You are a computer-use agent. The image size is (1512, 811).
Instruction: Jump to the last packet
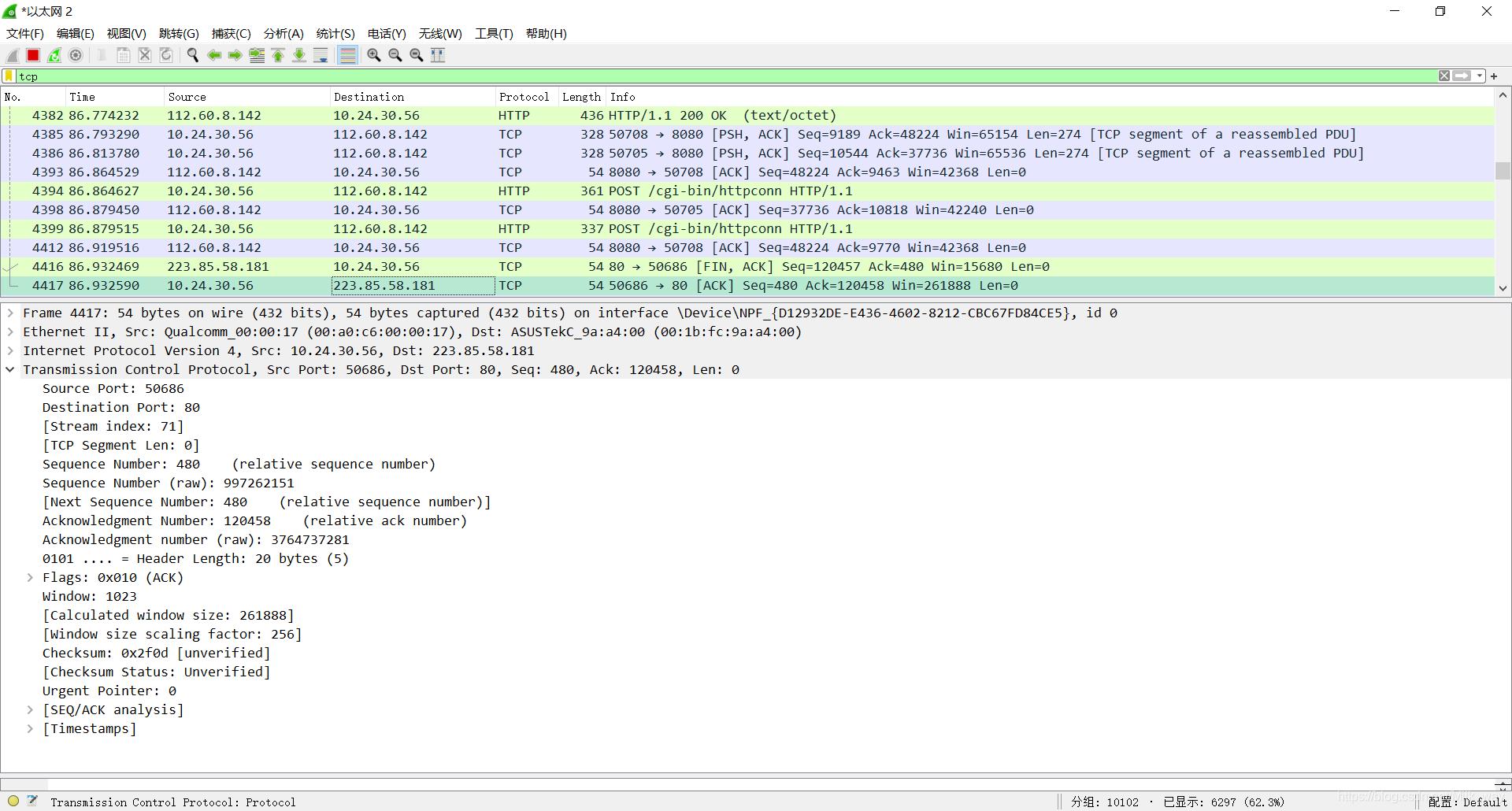[x=299, y=55]
